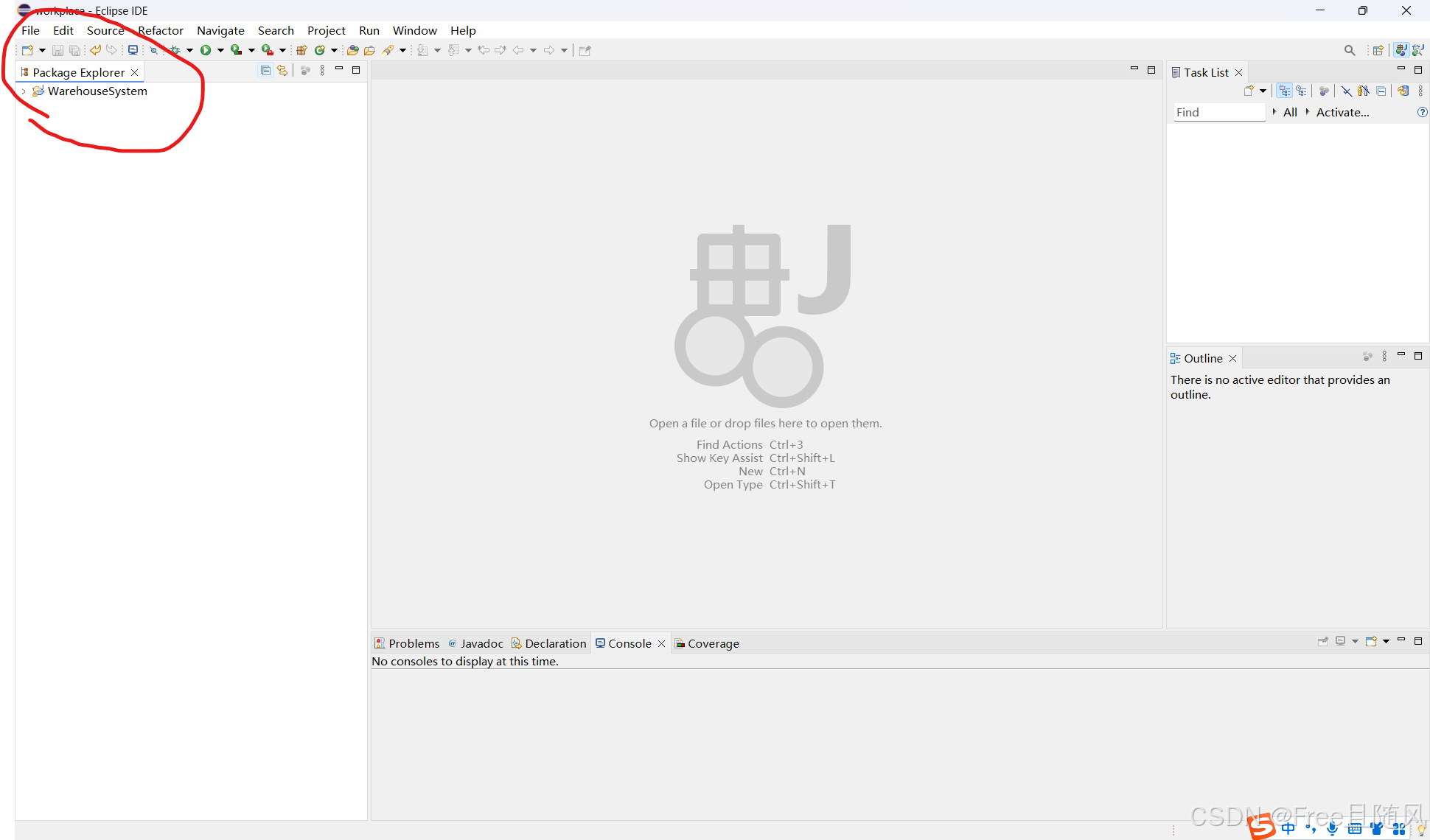This screenshot has width=1430, height=840.
Task: Open Package Explorer view menu
Action: [322, 70]
